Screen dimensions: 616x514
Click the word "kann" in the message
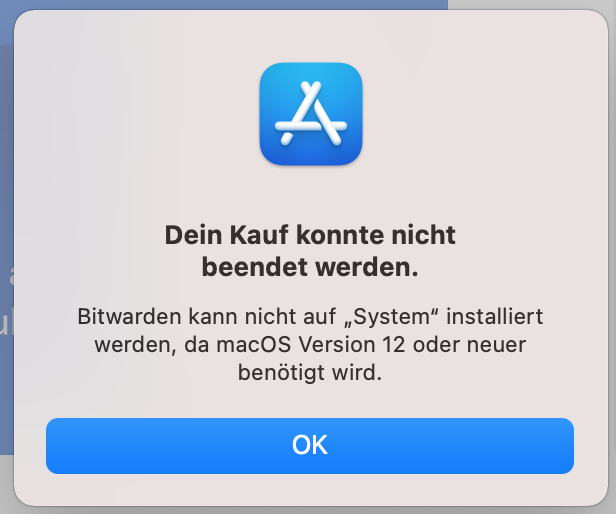(x=213, y=316)
